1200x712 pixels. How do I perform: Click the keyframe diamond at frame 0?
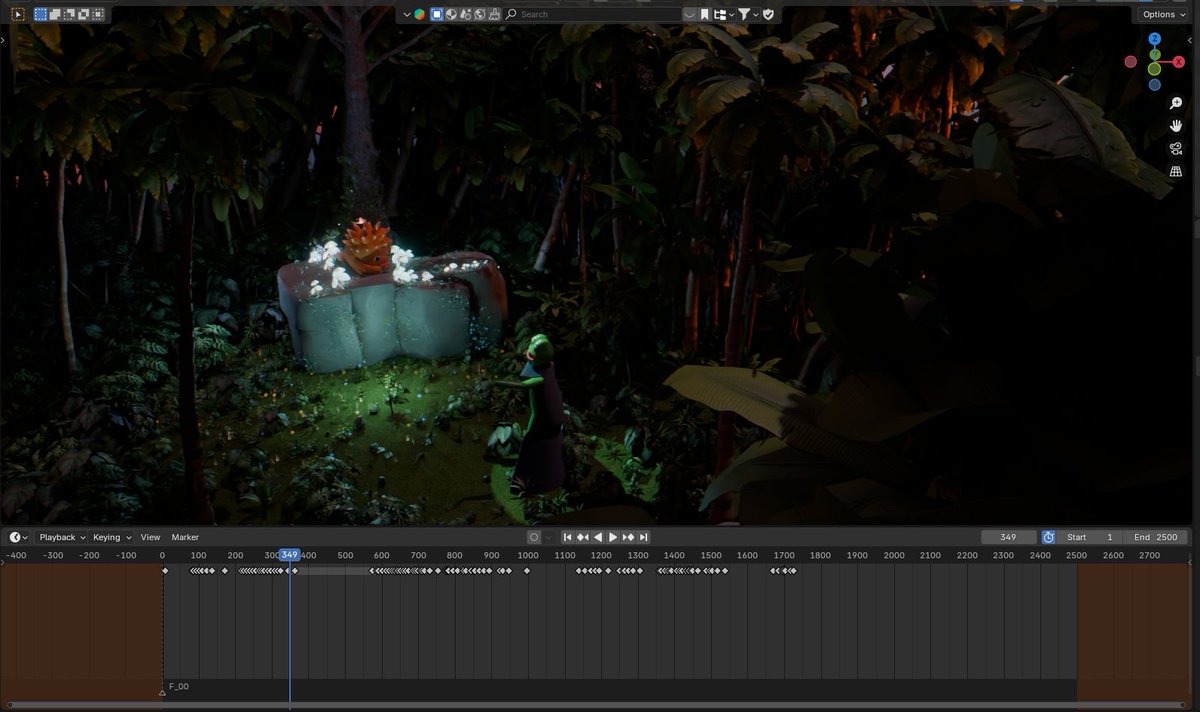[165, 571]
